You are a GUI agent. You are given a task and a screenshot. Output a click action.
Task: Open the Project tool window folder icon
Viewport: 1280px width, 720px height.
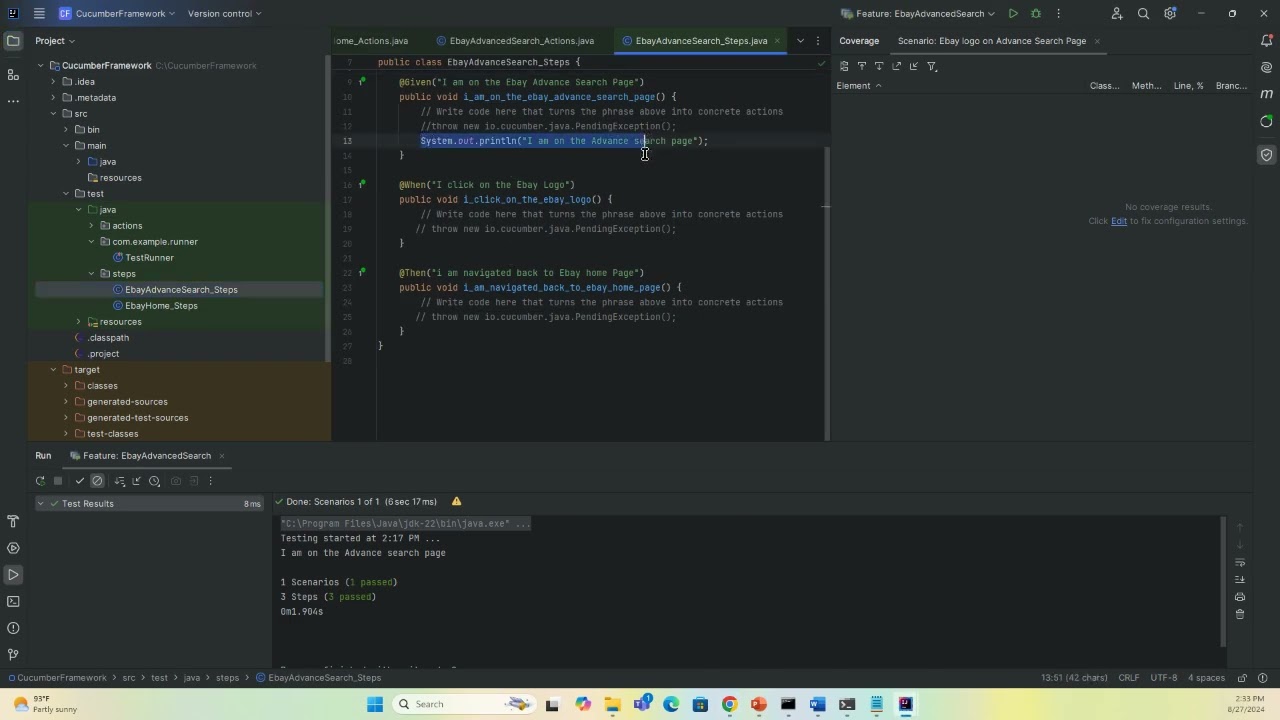pos(13,41)
